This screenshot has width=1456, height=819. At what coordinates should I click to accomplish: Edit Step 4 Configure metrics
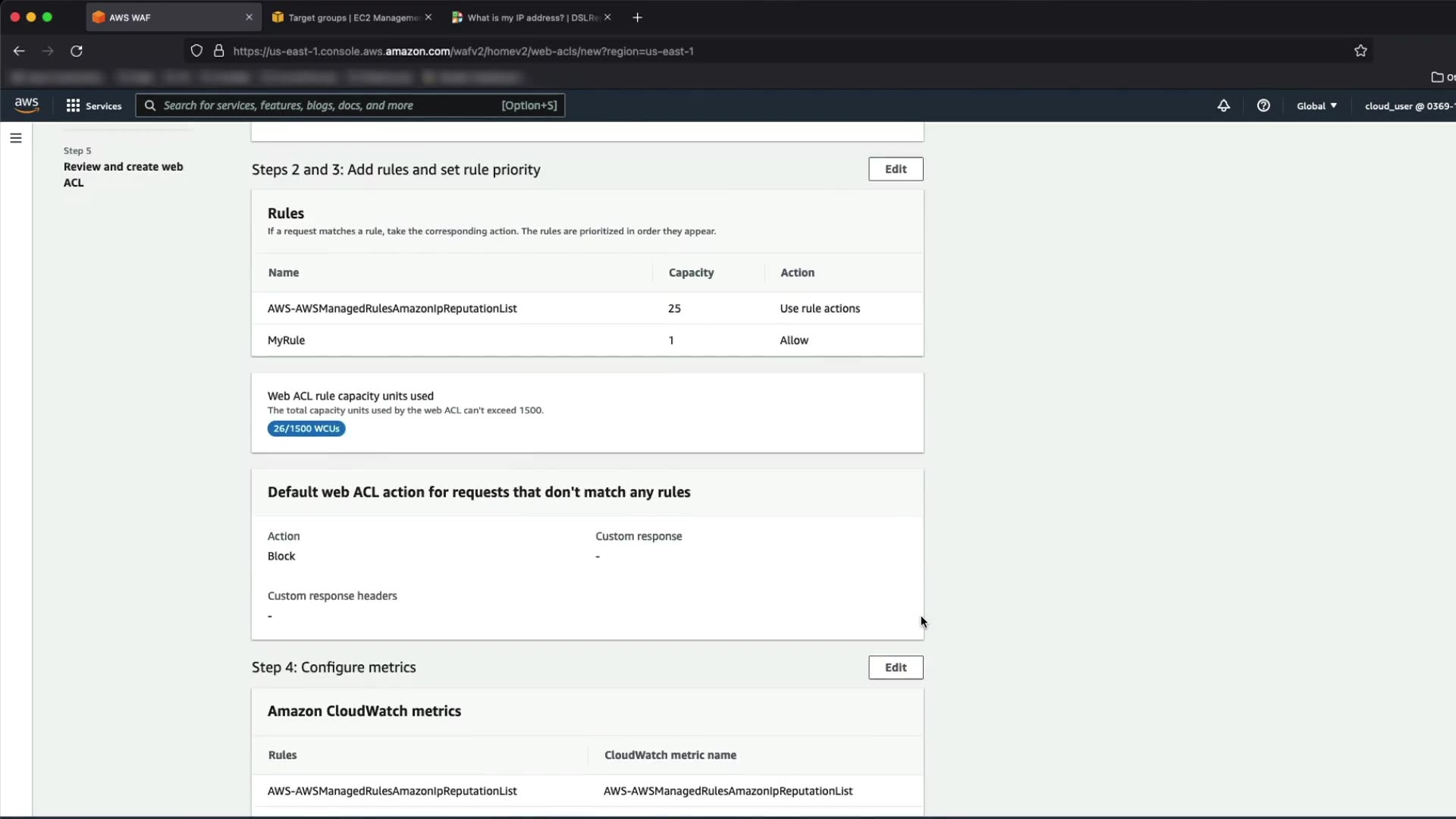pos(895,667)
